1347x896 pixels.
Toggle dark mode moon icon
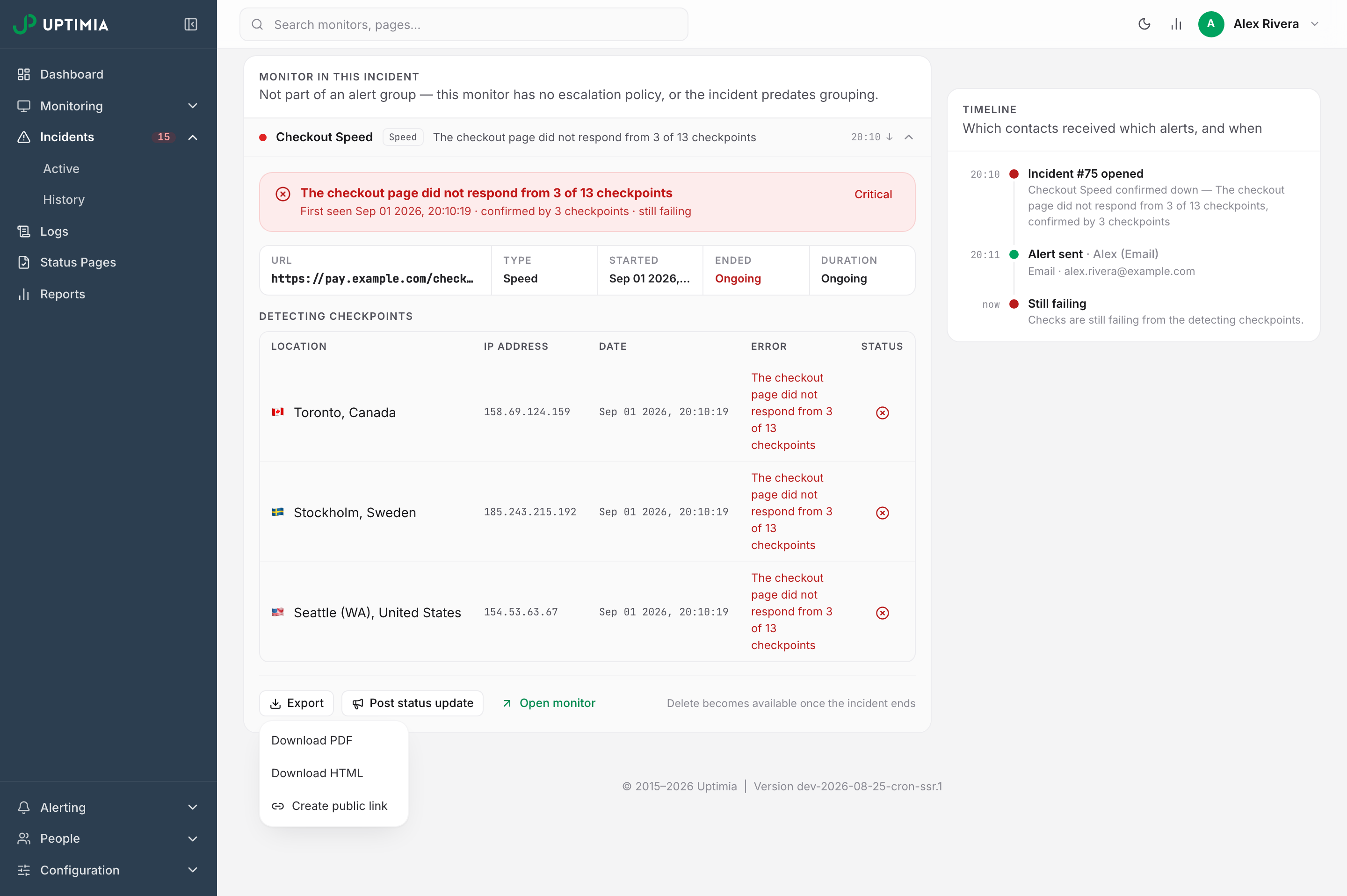pos(1144,24)
